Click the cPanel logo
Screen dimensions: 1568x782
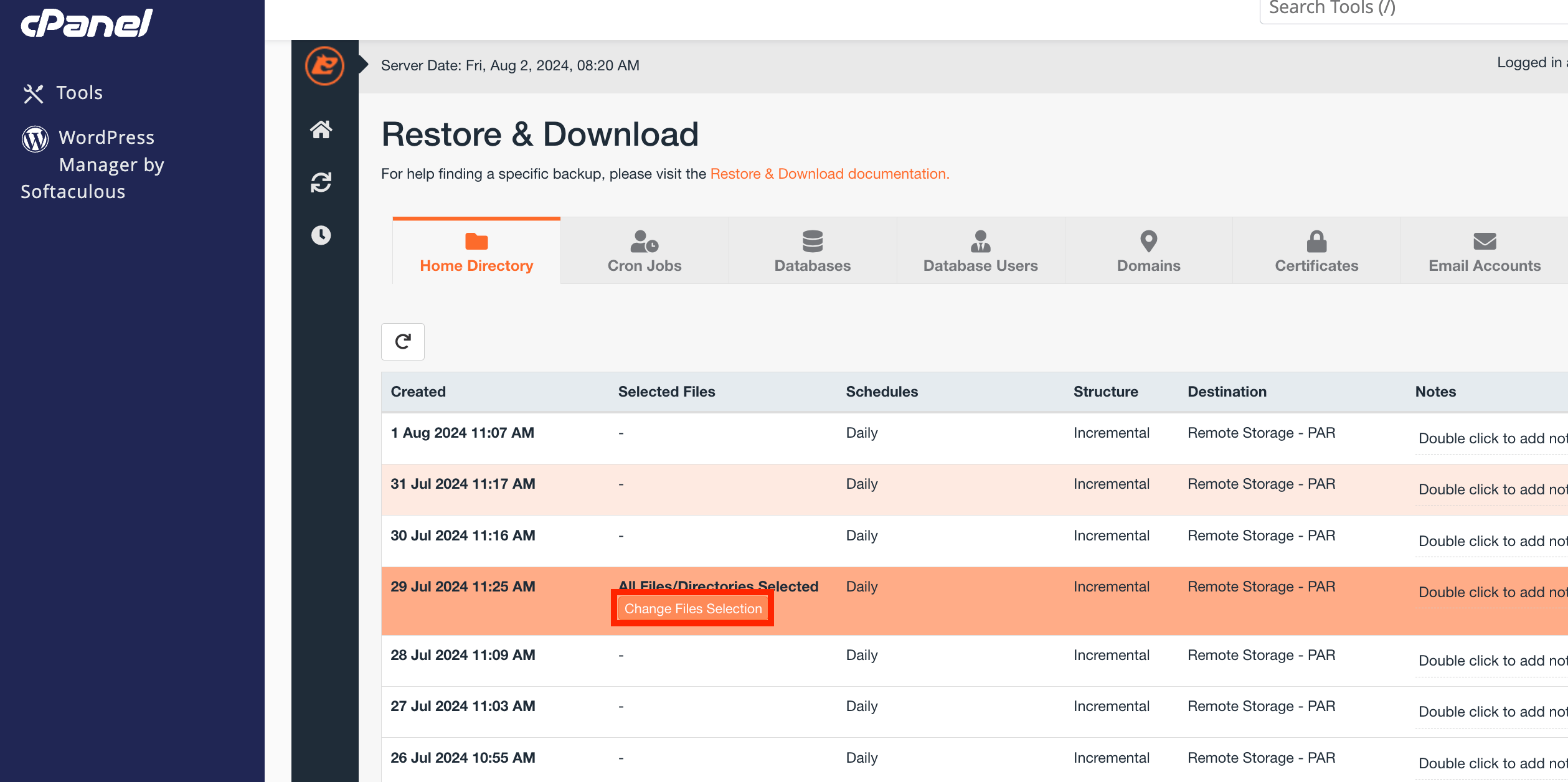pos(87,23)
